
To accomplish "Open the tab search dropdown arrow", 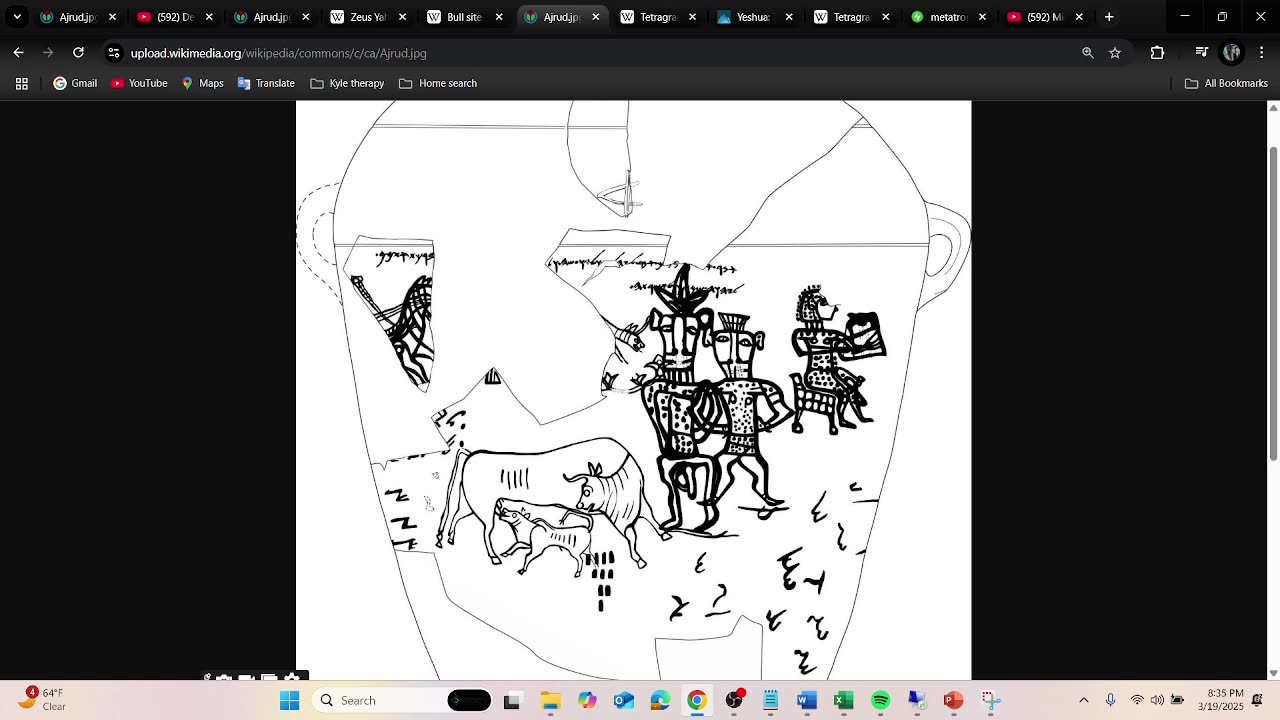I will pos(17,17).
